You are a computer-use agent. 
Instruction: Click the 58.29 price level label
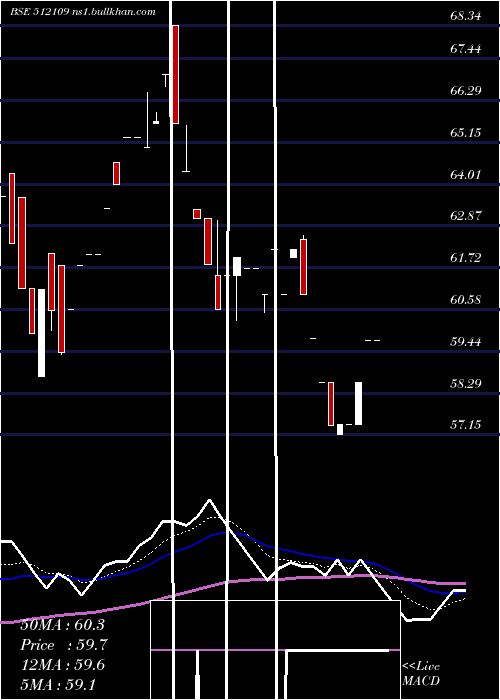(466, 384)
